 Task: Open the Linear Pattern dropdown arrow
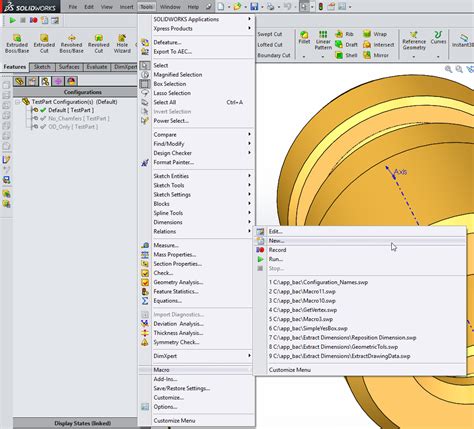point(323,57)
